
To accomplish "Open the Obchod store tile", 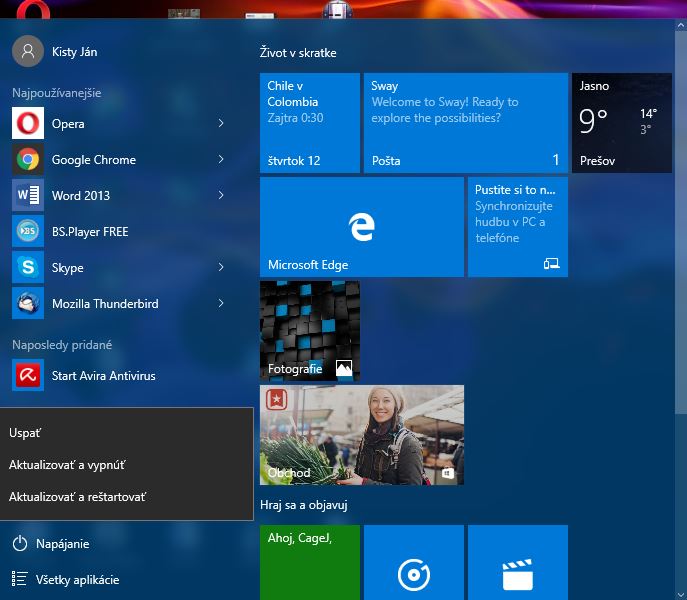I will (x=361, y=435).
